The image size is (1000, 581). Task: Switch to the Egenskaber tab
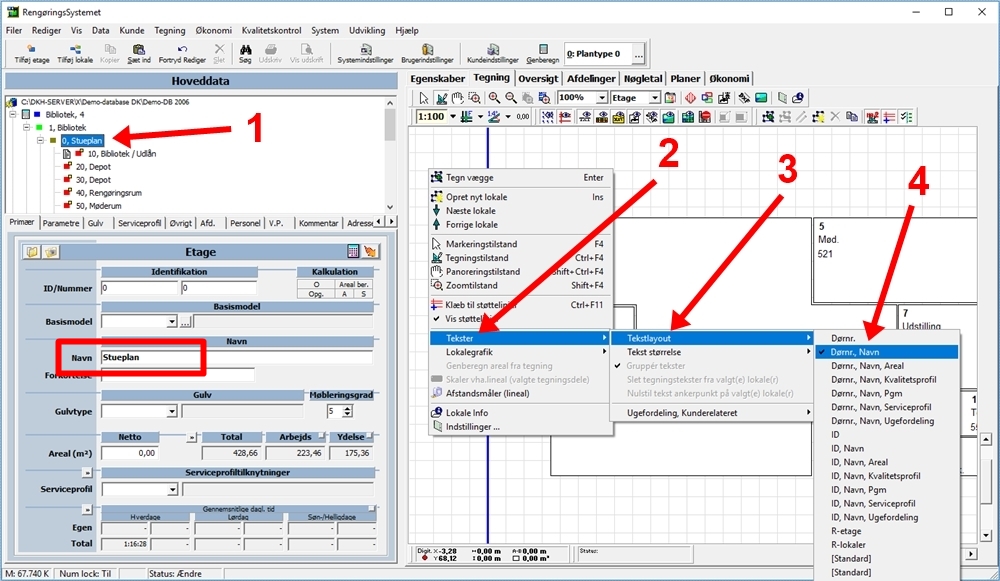click(x=437, y=78)
